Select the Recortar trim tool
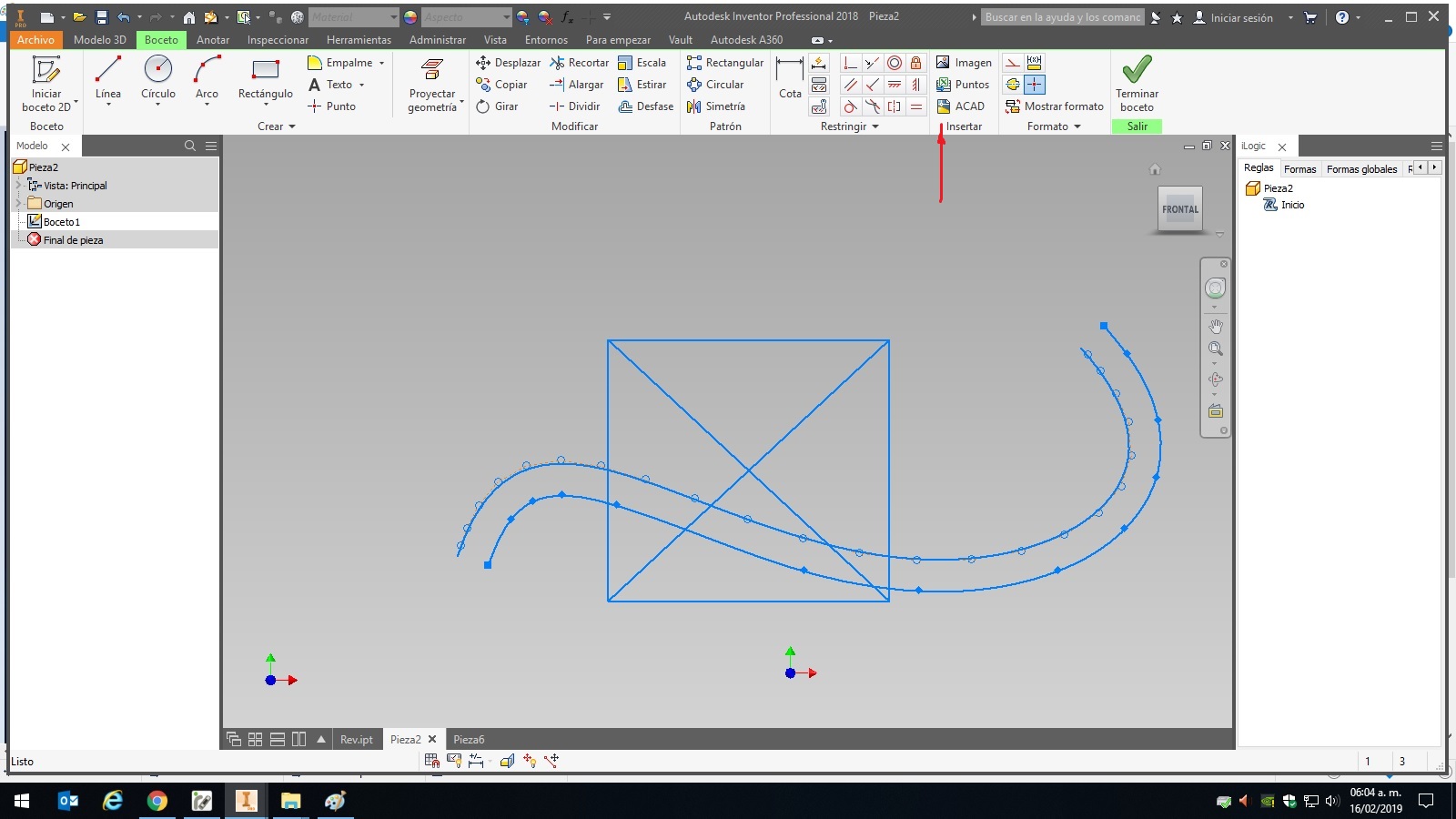Screen dimensions: 1456x819 pyautogui.click(x=580, y=63)
